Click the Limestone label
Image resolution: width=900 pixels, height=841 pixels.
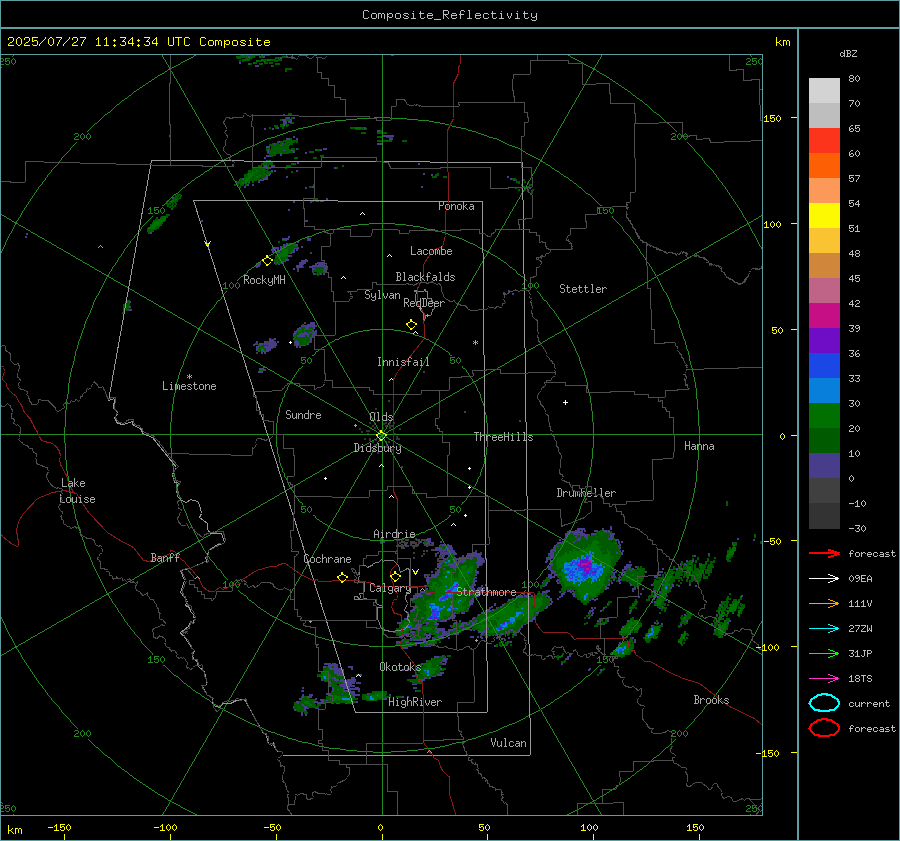(x=189, y=386)
